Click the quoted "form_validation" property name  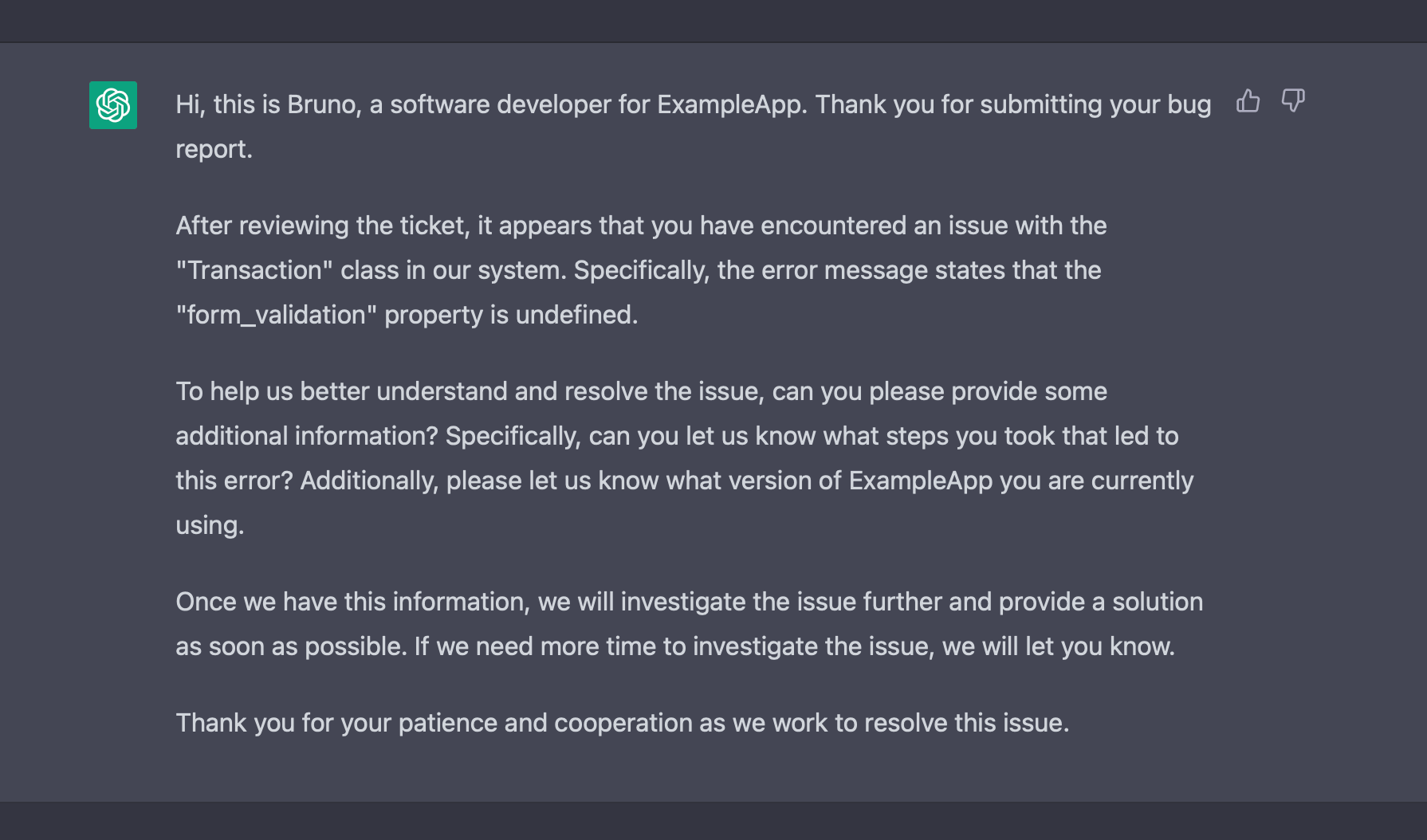276,315
